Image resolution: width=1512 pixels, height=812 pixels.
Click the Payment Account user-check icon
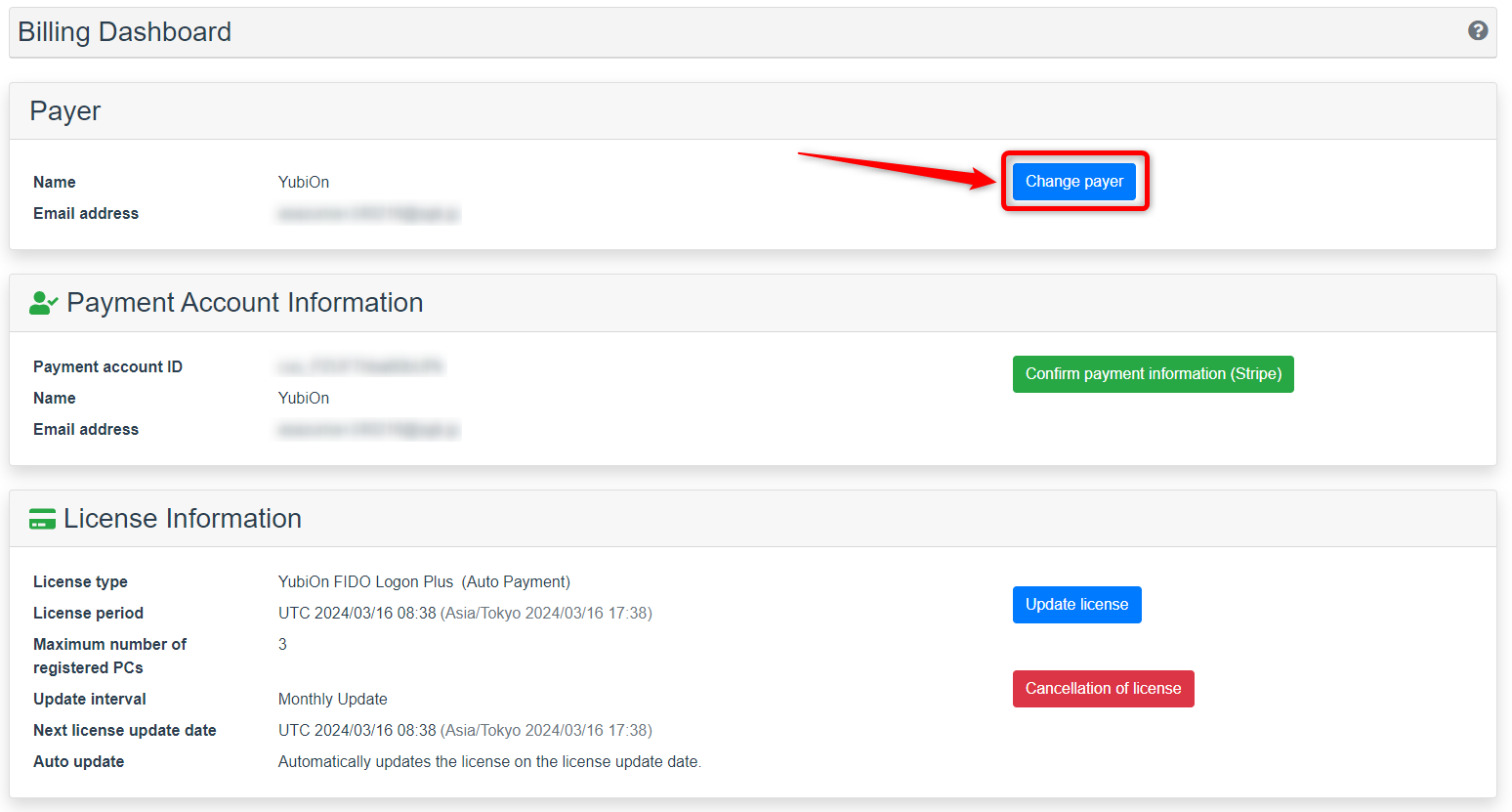coord(44,303)
